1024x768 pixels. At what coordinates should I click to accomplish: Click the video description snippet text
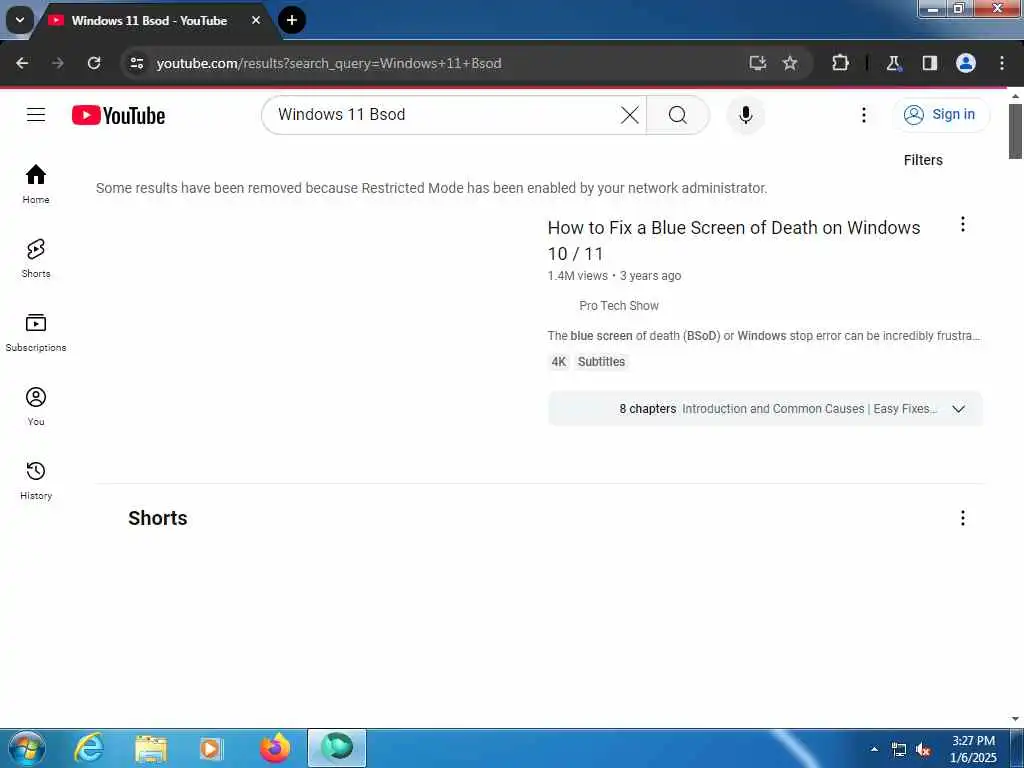[764, 336]
